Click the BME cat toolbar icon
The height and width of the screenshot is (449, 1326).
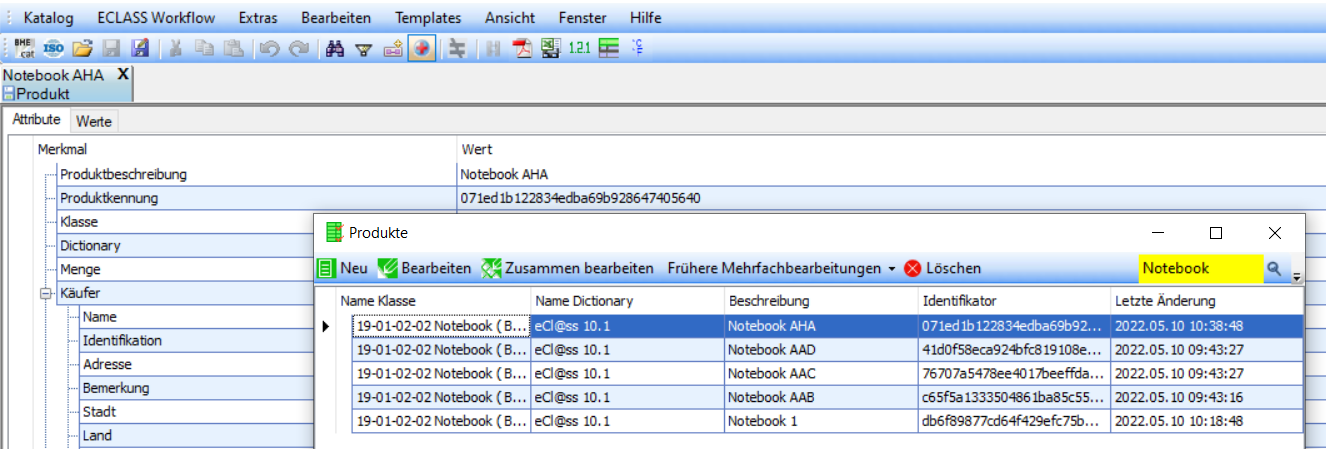coord(25,48)
